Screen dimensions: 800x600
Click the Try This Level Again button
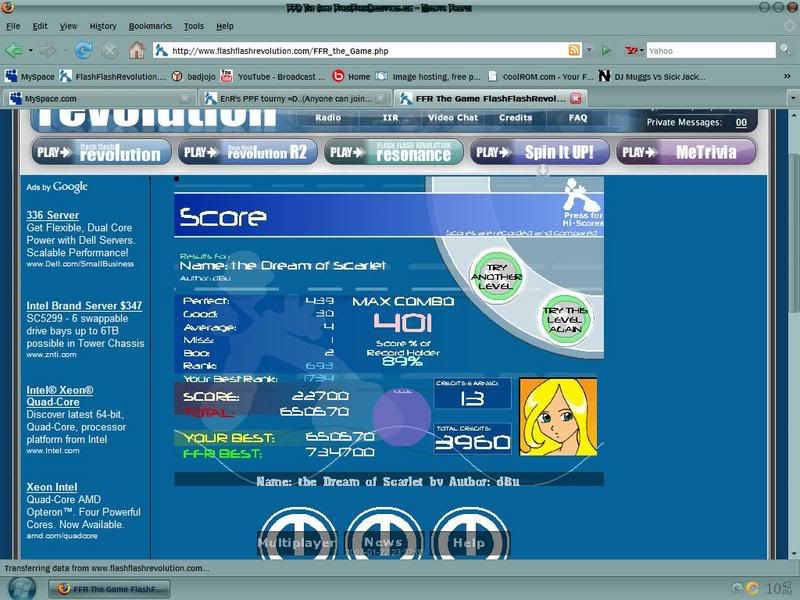point(563,318)
